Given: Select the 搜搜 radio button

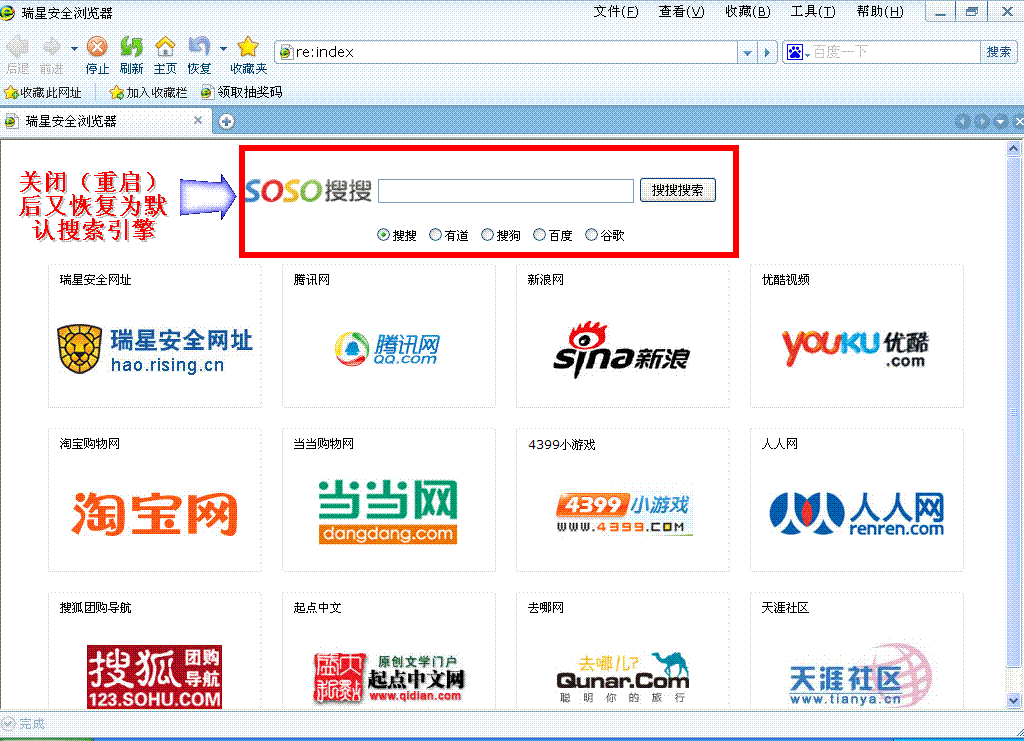Looking at the screenshot, I should (x=383, y=235).
